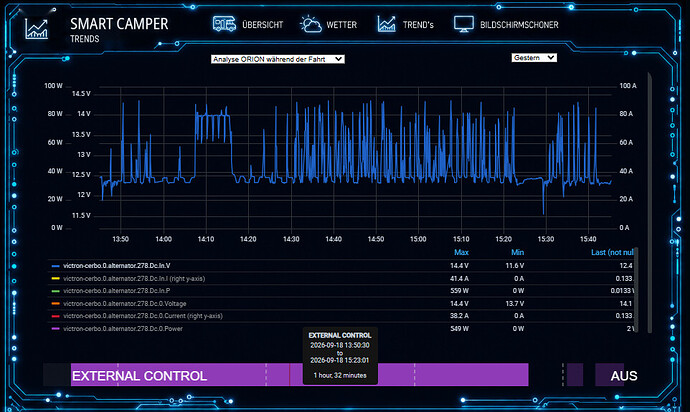Toggle the Dc.0.Current (right y-axis) series
Image resolution: width=690 pixels, height=412 pixels.
(143, 316)
